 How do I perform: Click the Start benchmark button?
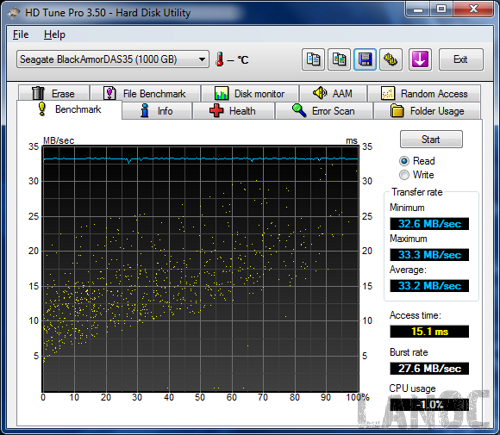431,139
